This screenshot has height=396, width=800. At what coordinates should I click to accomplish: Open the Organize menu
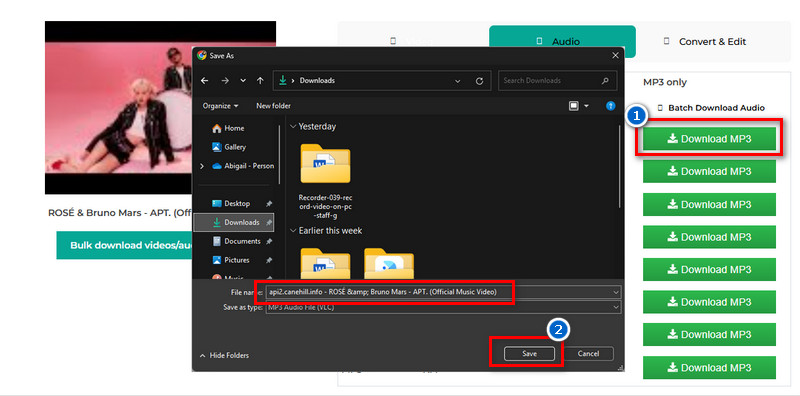(x=220, y=106)
